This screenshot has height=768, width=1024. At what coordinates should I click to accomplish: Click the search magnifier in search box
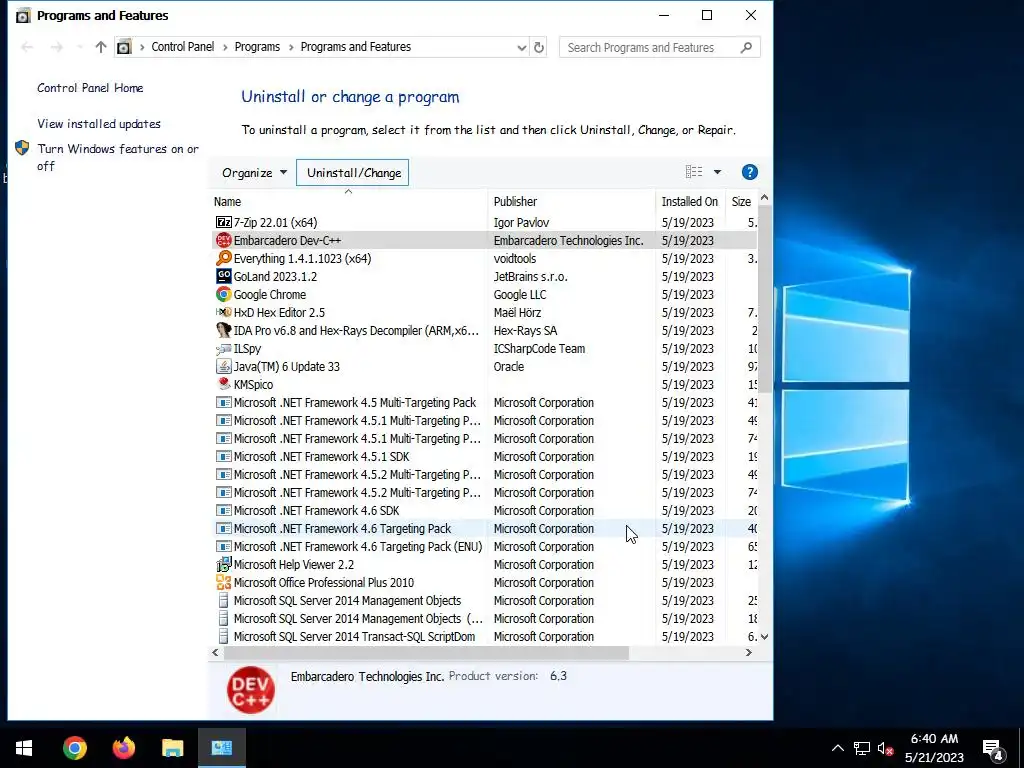point(746,47)
